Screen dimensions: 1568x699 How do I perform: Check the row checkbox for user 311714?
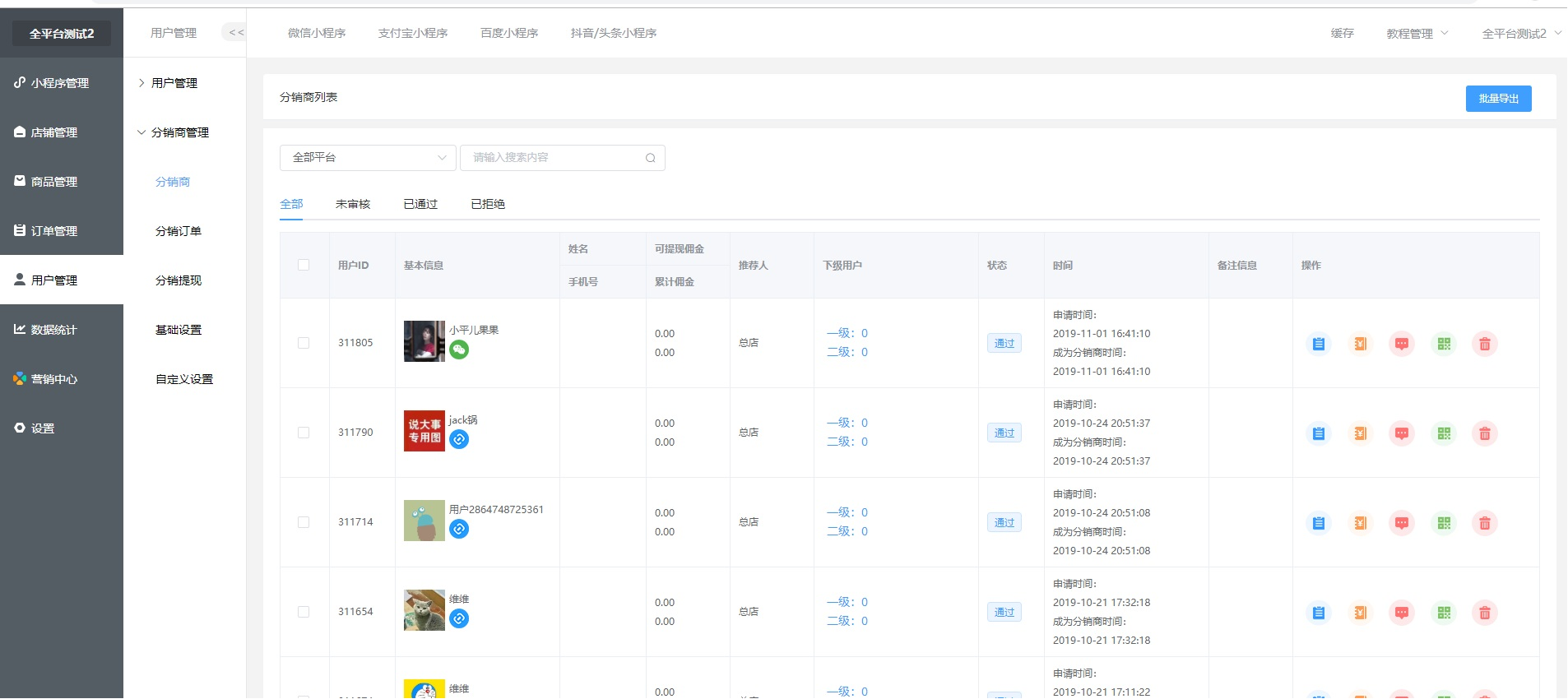304,522
